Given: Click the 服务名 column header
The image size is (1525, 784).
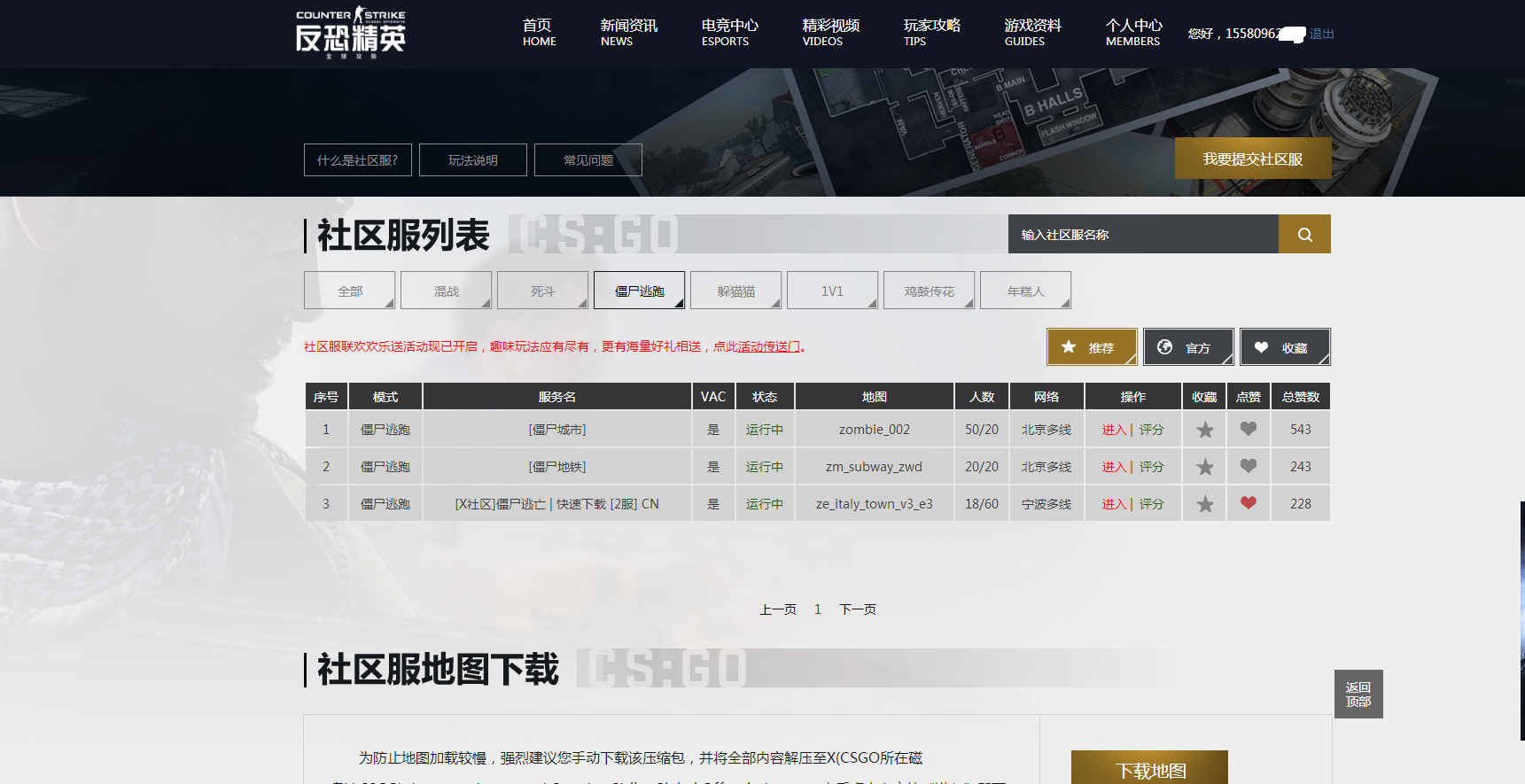Looking at the screenshot, I should point(557,396).
